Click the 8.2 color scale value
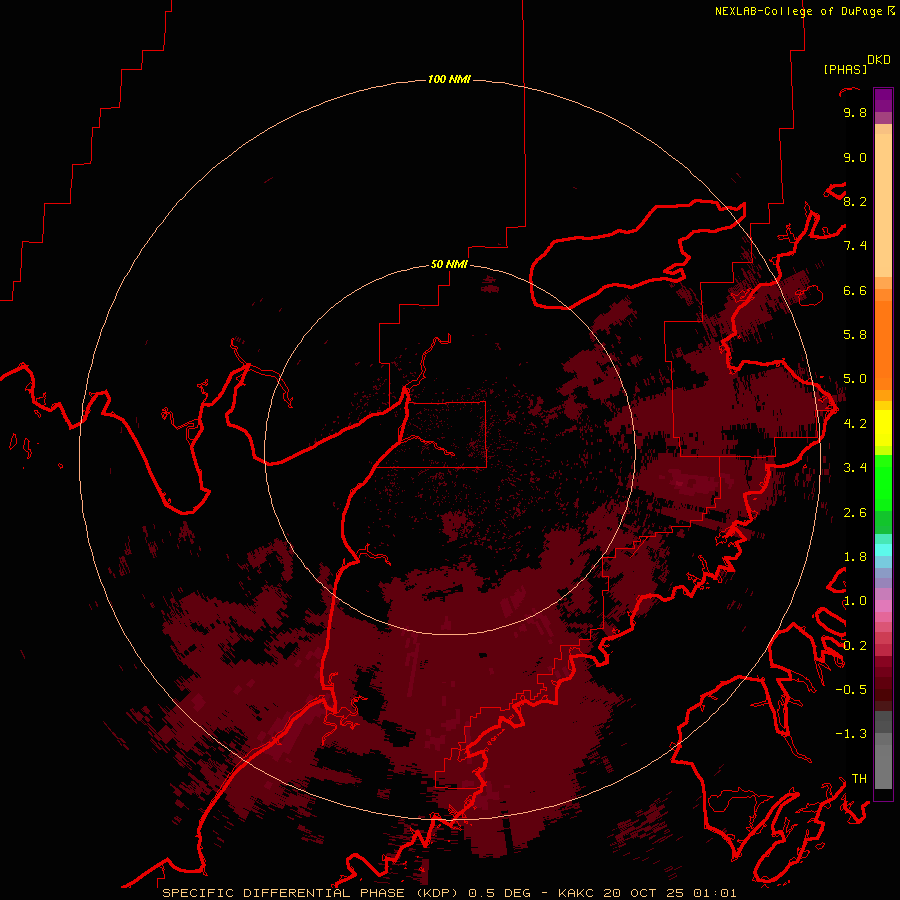 tap(855, 201)
